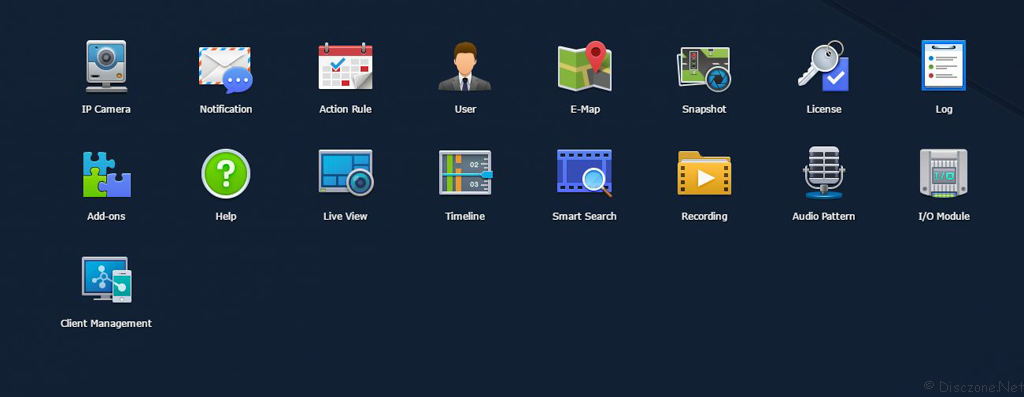Click the "Help" text label
Image resolution: width=1024 pixels, height=397 pixels.
click(226, 217)
